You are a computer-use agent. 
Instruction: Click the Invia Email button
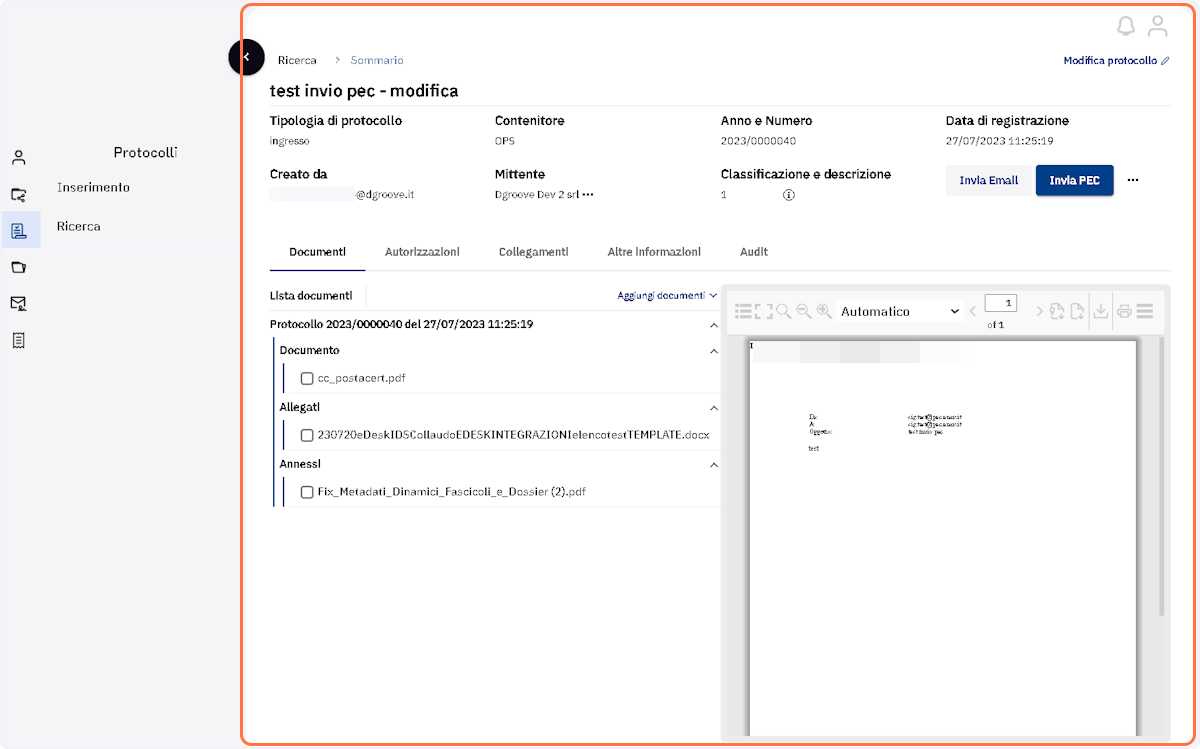pyautogui.click(x=989, y=181)
